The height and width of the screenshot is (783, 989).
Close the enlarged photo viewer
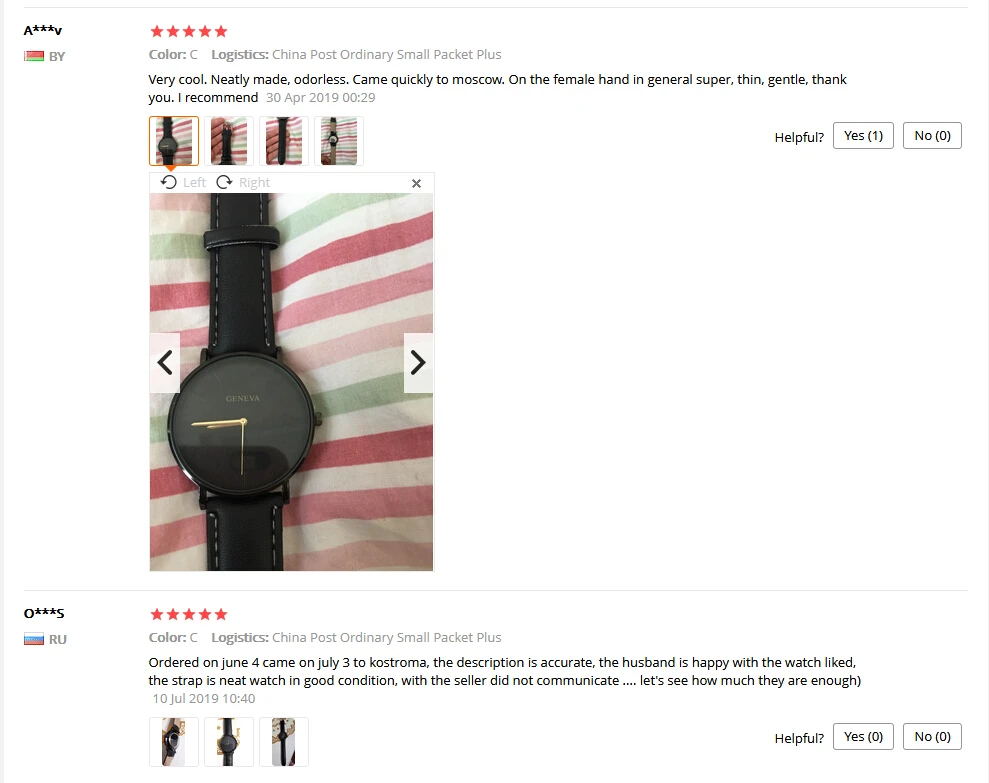416,184
